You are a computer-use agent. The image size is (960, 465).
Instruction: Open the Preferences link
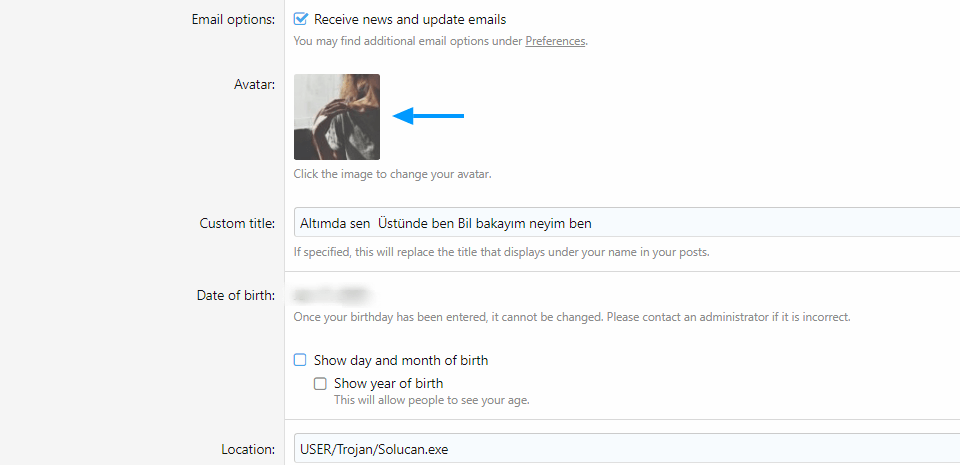(555, 42)
